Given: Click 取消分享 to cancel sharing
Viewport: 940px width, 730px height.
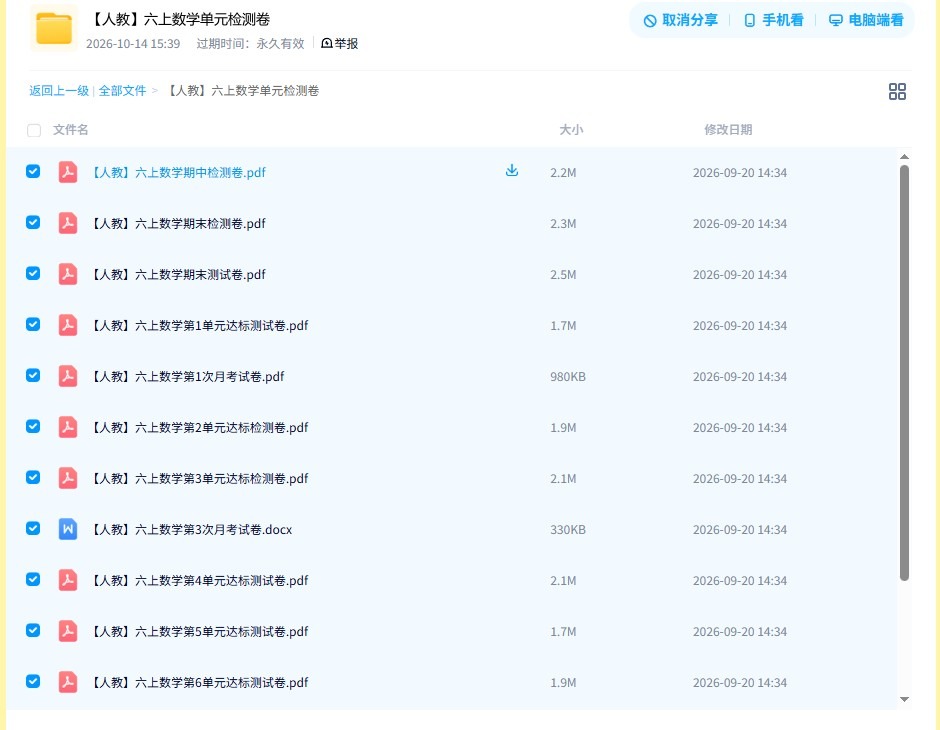Looking at the screenshot, I should [x=680, y=20].
